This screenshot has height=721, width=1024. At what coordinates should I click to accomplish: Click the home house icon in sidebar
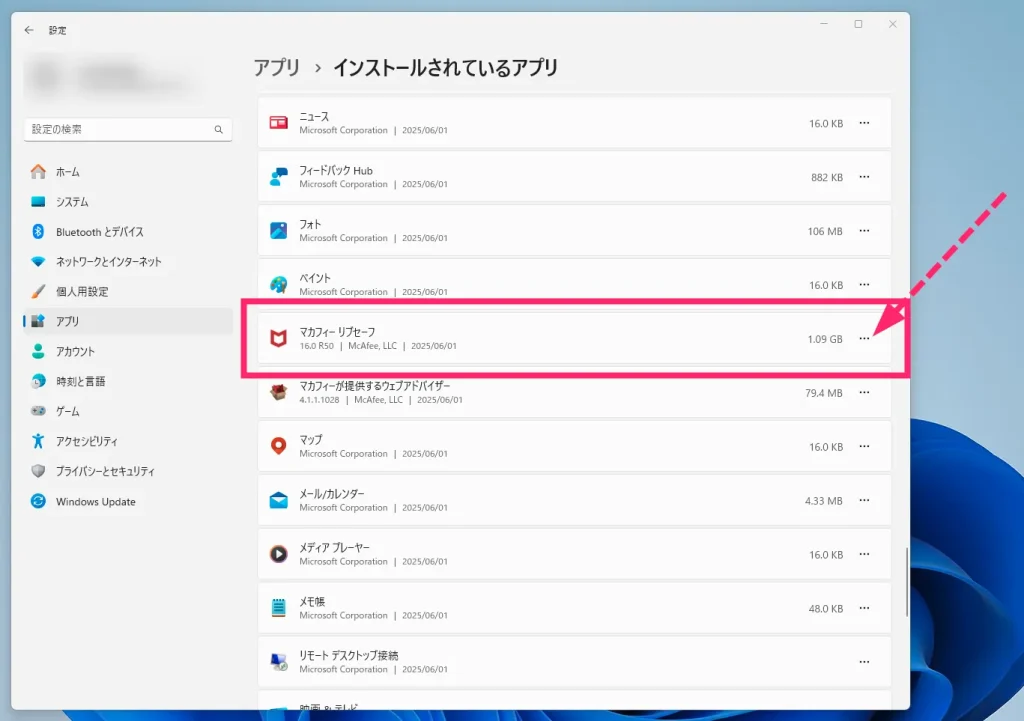pos(39,172)
